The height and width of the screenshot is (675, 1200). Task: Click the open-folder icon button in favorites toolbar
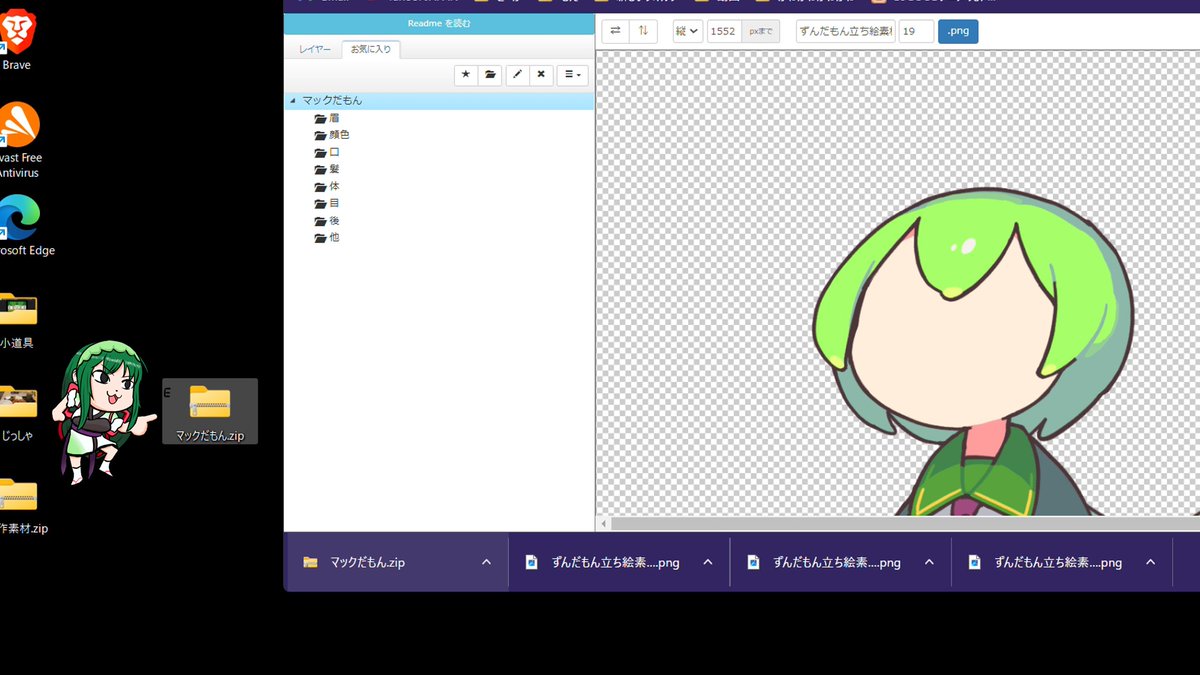click(490, 74)
